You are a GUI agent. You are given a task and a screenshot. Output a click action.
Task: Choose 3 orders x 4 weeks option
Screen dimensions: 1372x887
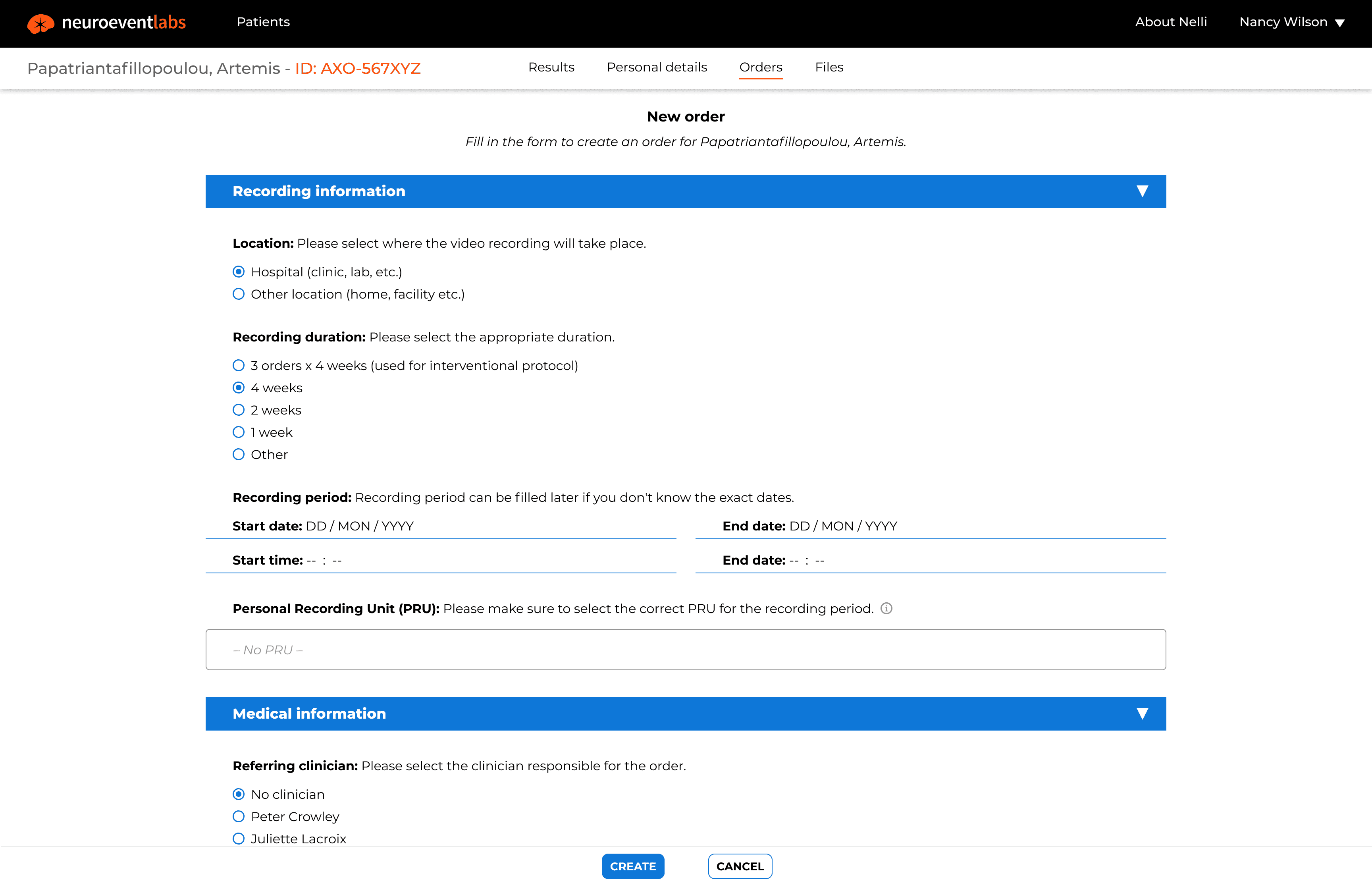point(238,366)
